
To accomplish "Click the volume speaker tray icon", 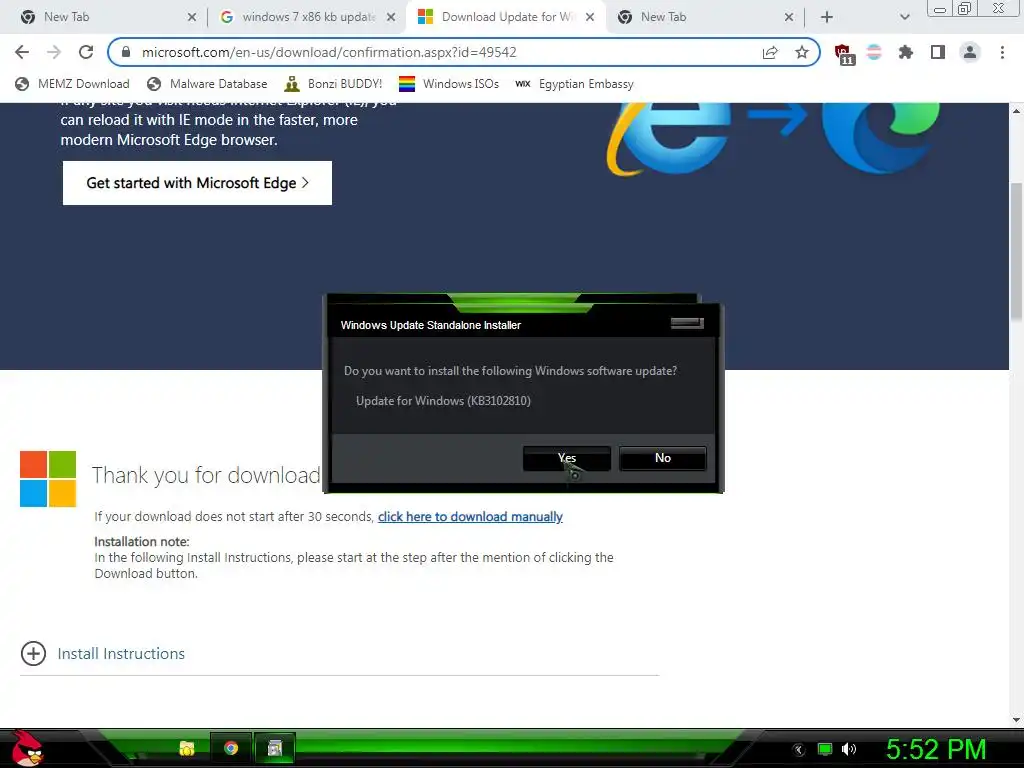I will tap(848, 749).
